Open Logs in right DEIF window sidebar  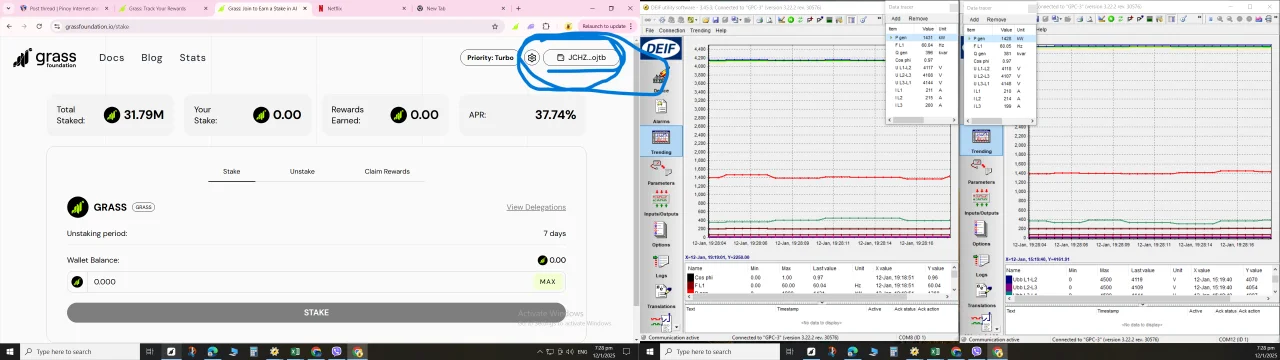(981, 266)
